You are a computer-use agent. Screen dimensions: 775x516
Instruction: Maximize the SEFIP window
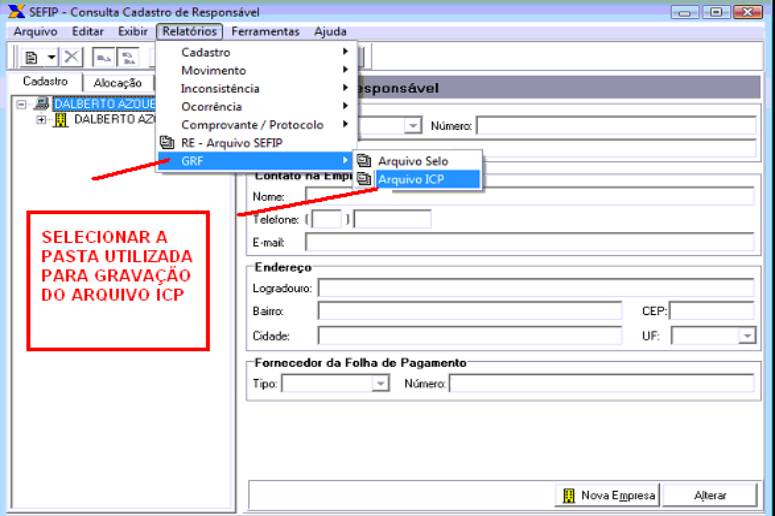(716, 12)
